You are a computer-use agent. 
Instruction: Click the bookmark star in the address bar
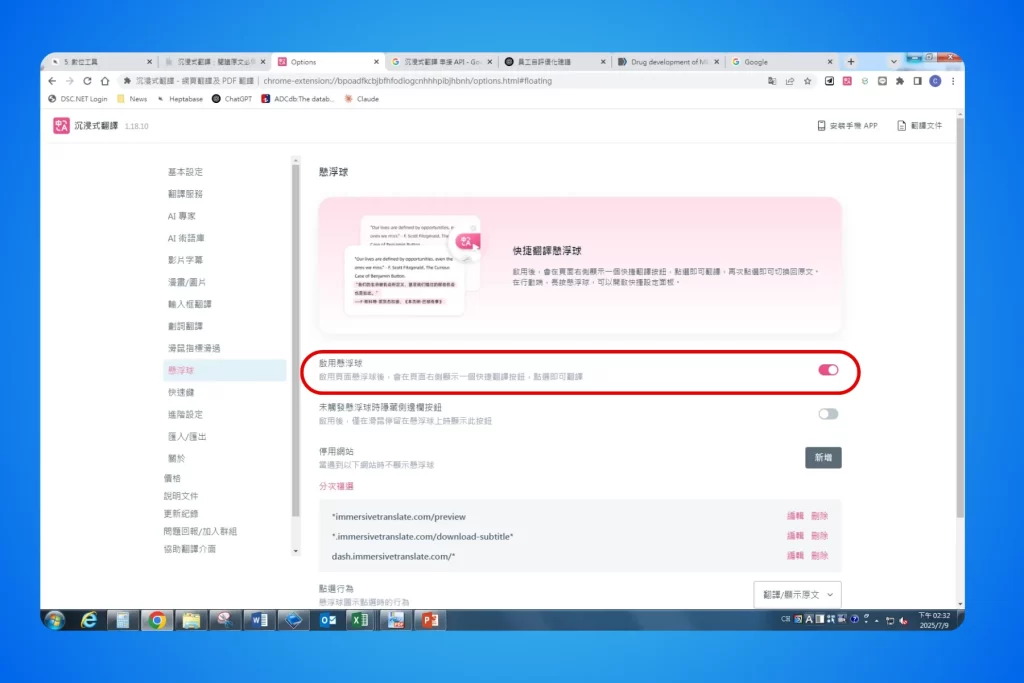click(x=808, y=80)
